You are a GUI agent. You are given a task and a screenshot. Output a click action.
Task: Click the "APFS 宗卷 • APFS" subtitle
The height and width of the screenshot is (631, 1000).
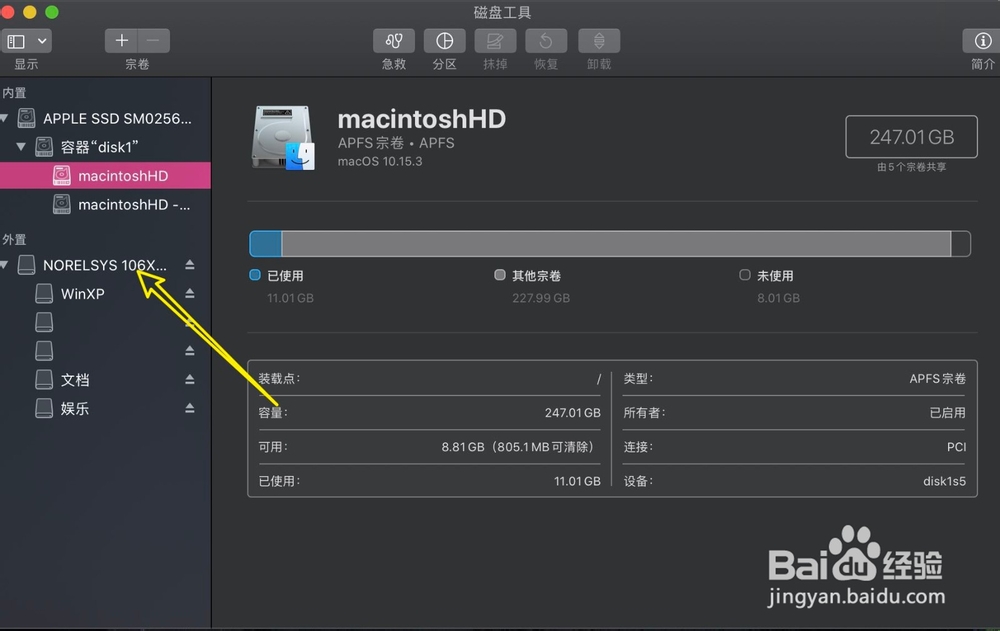[396, 143]
